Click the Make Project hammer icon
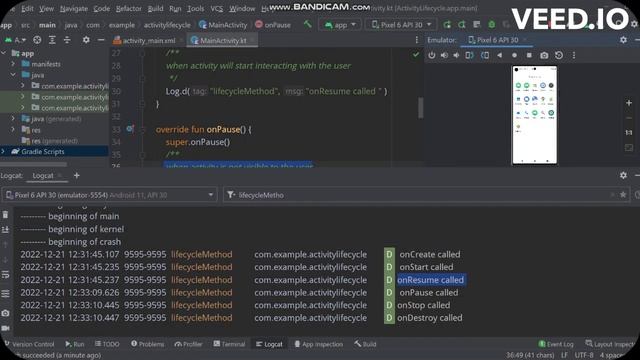Screen dimensions: 640x360 point(307,24)
